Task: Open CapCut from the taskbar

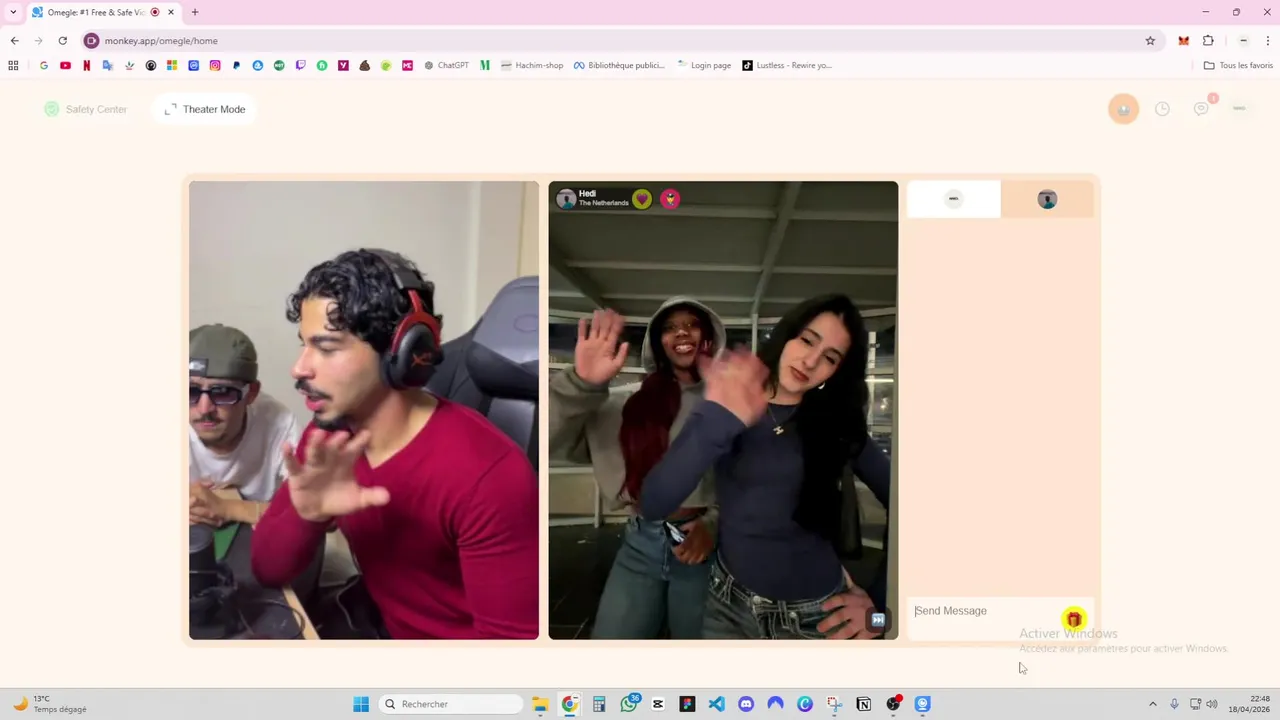Action: 658,704
